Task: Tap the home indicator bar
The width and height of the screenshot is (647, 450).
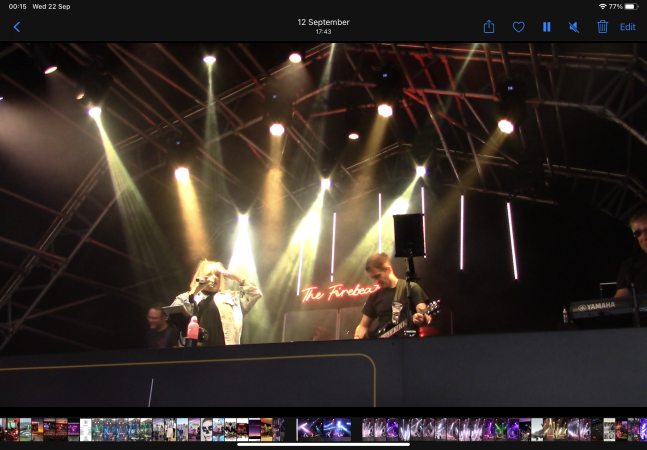Action: point(324,445)
